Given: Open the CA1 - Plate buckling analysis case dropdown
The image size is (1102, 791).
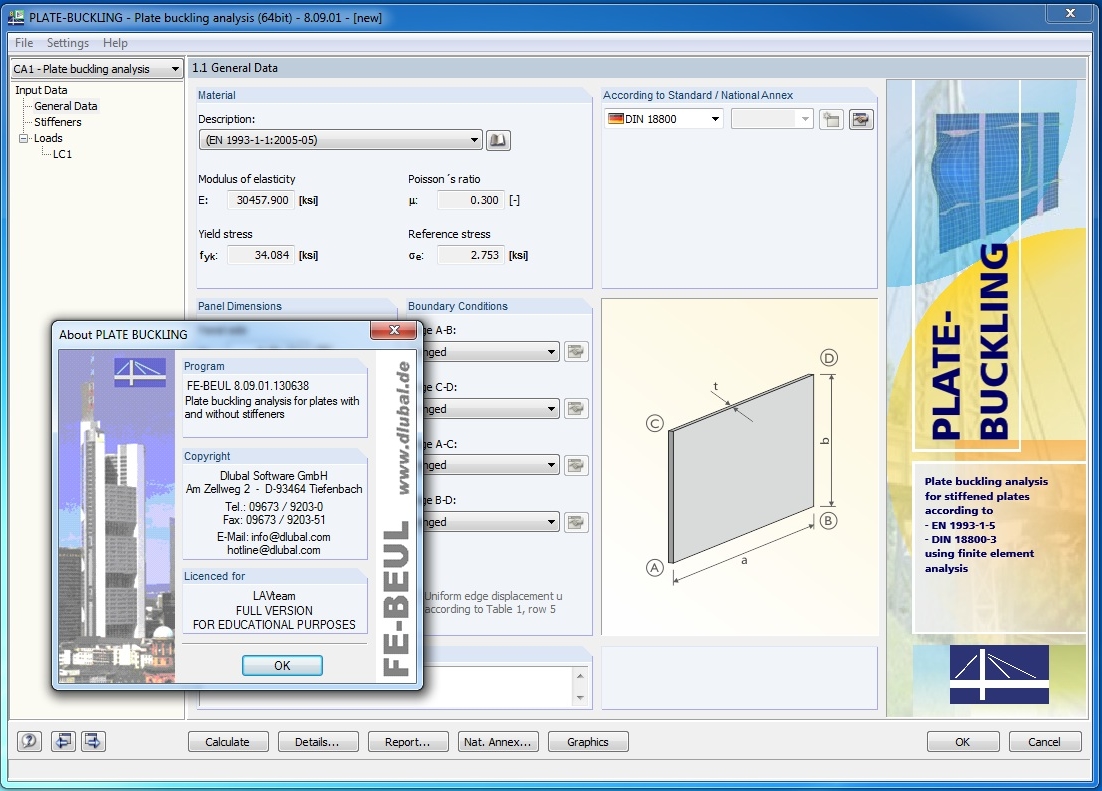Looking at the screenshot, I should (97, 69).
